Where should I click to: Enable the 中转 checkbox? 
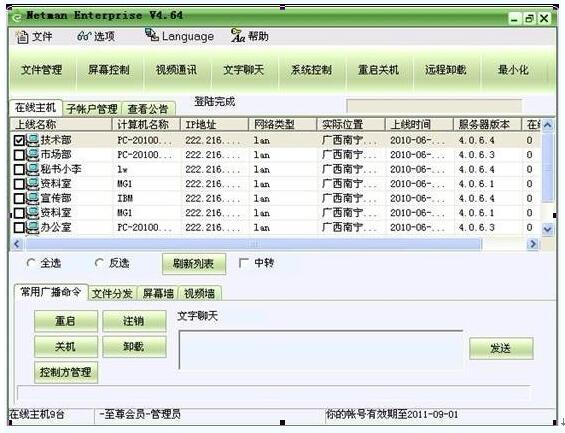pos(244,263)
